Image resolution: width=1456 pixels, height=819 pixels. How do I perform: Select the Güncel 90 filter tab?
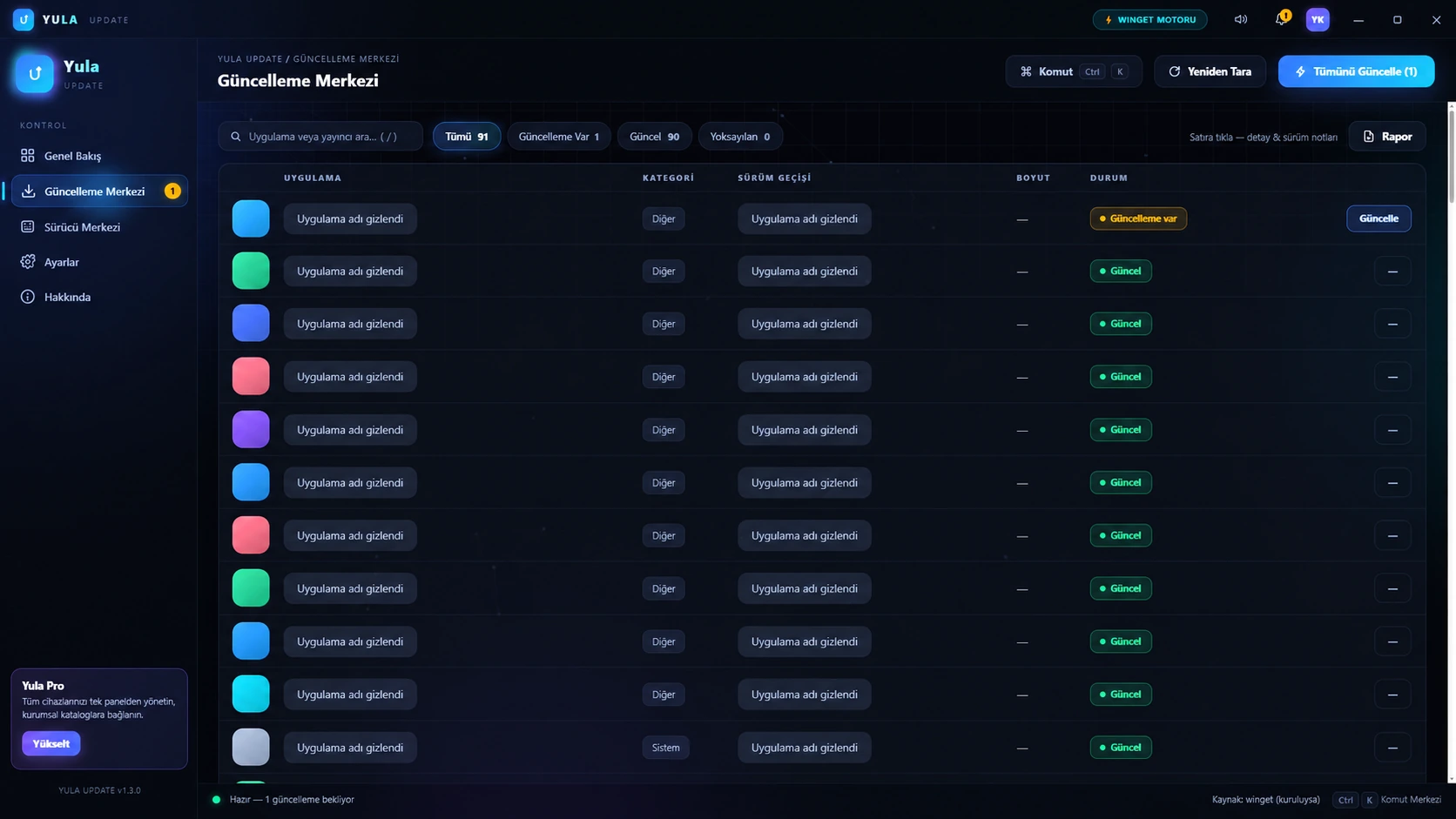tap(654, 137)
